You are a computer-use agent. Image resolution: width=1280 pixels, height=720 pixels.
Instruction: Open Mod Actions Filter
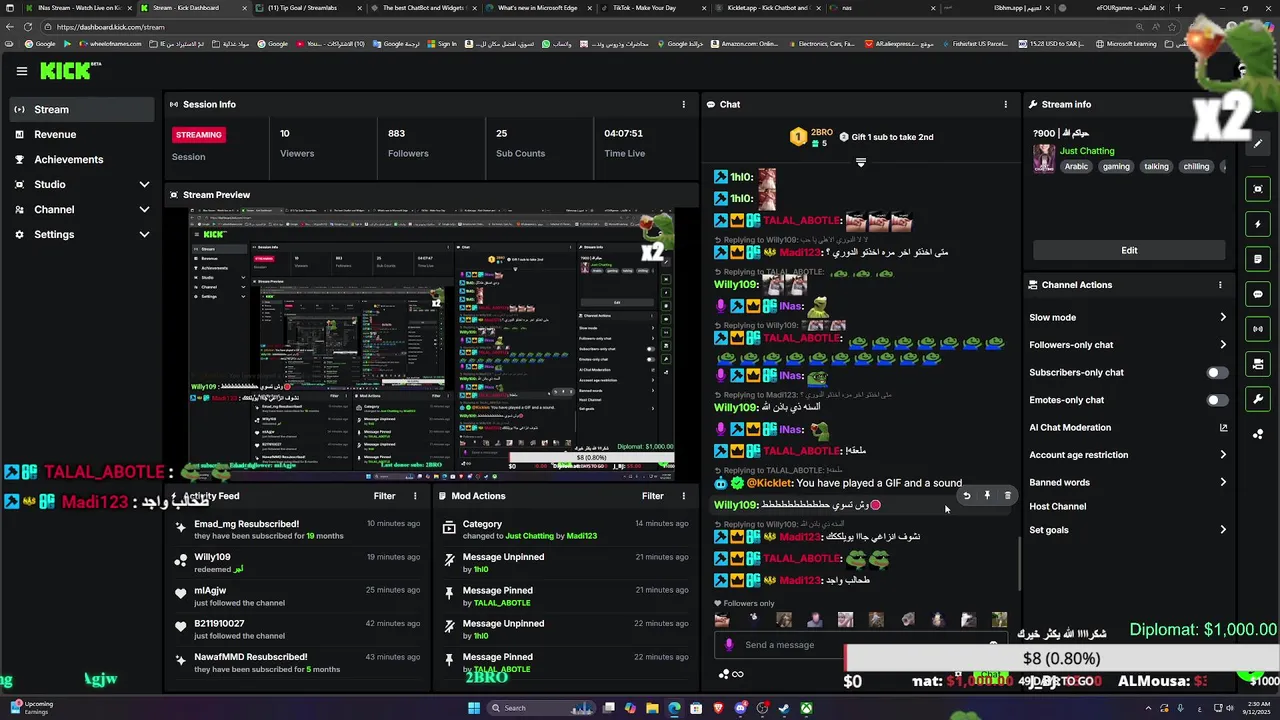(653, 496)
